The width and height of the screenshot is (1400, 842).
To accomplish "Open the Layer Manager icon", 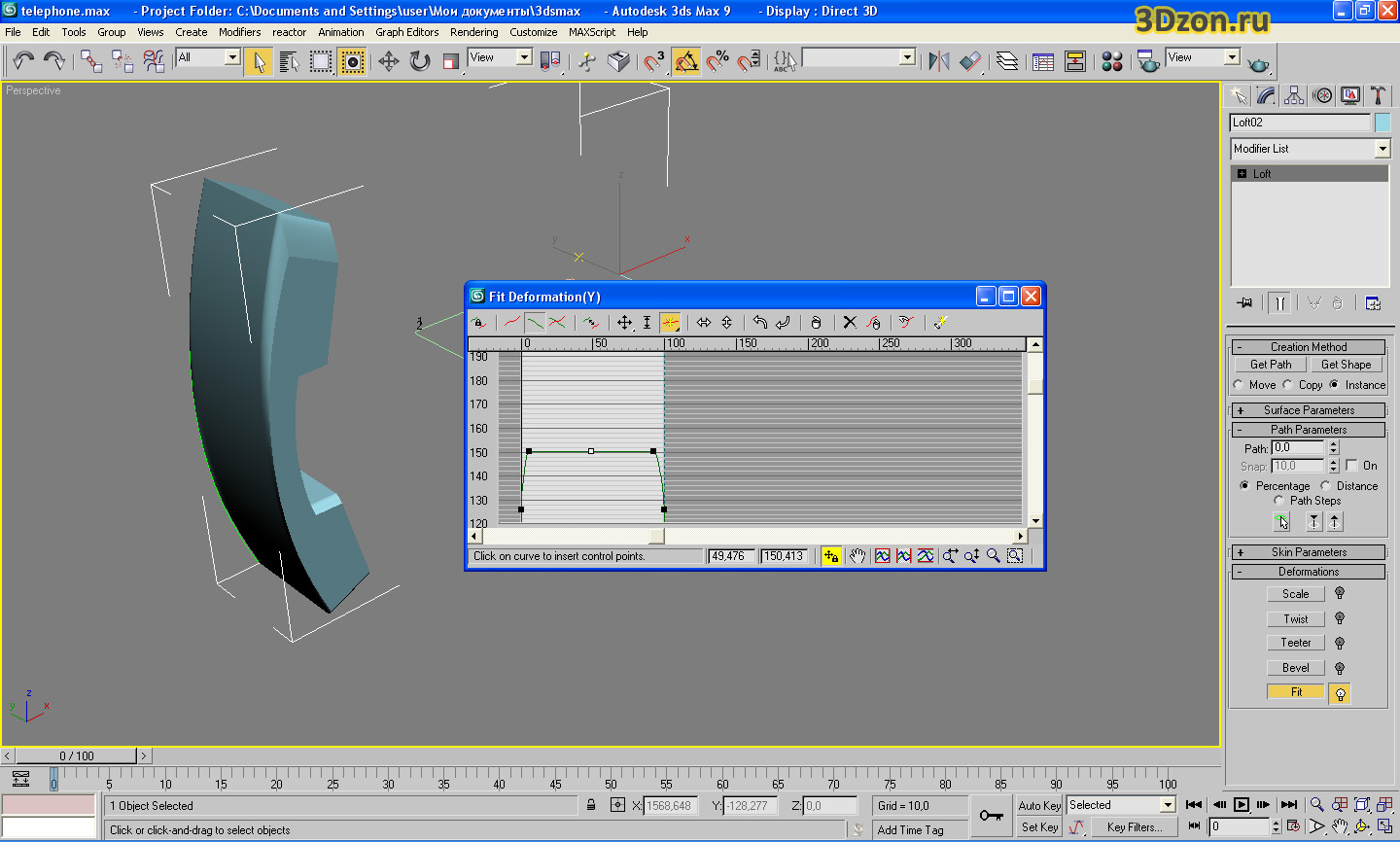I will (x=1007, y=61).
